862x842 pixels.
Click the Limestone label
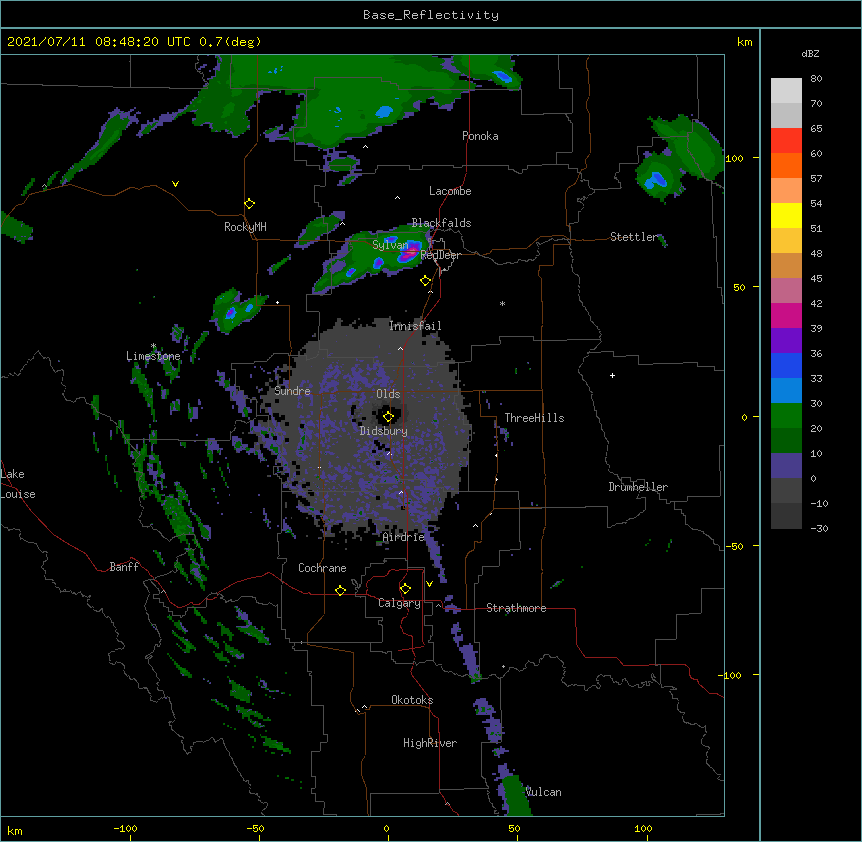pyautogui.click(x=153, y=356)
